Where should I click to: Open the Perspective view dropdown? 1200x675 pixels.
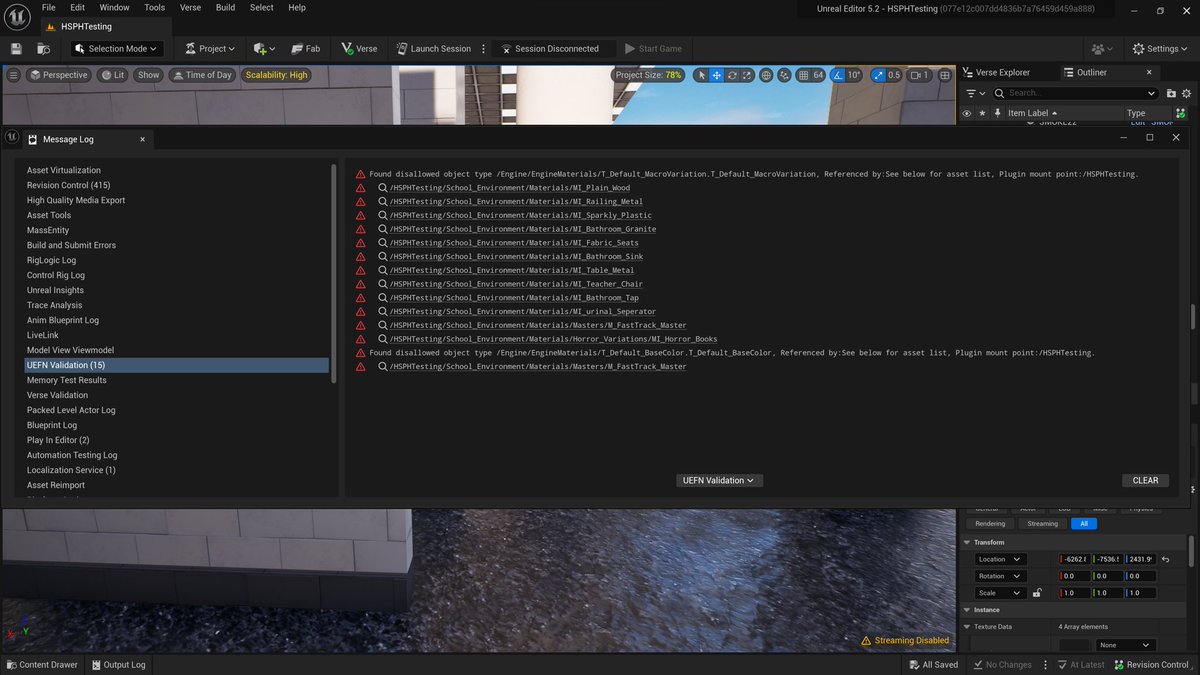[59, 75]
